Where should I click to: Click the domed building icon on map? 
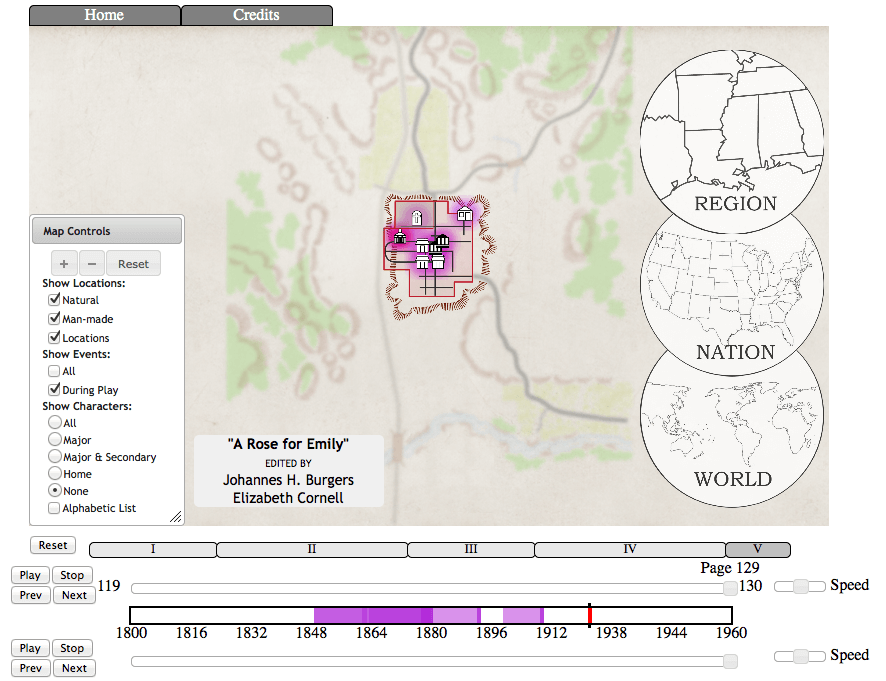tap(400, 237)
